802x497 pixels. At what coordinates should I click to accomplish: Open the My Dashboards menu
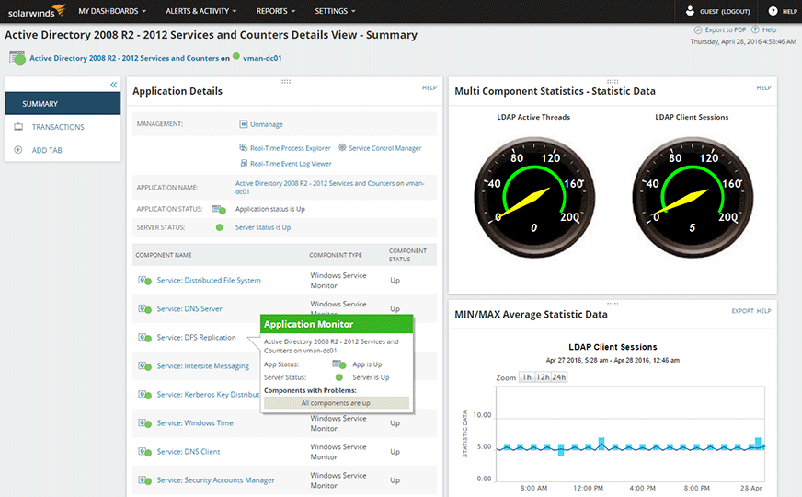point(112,11)
